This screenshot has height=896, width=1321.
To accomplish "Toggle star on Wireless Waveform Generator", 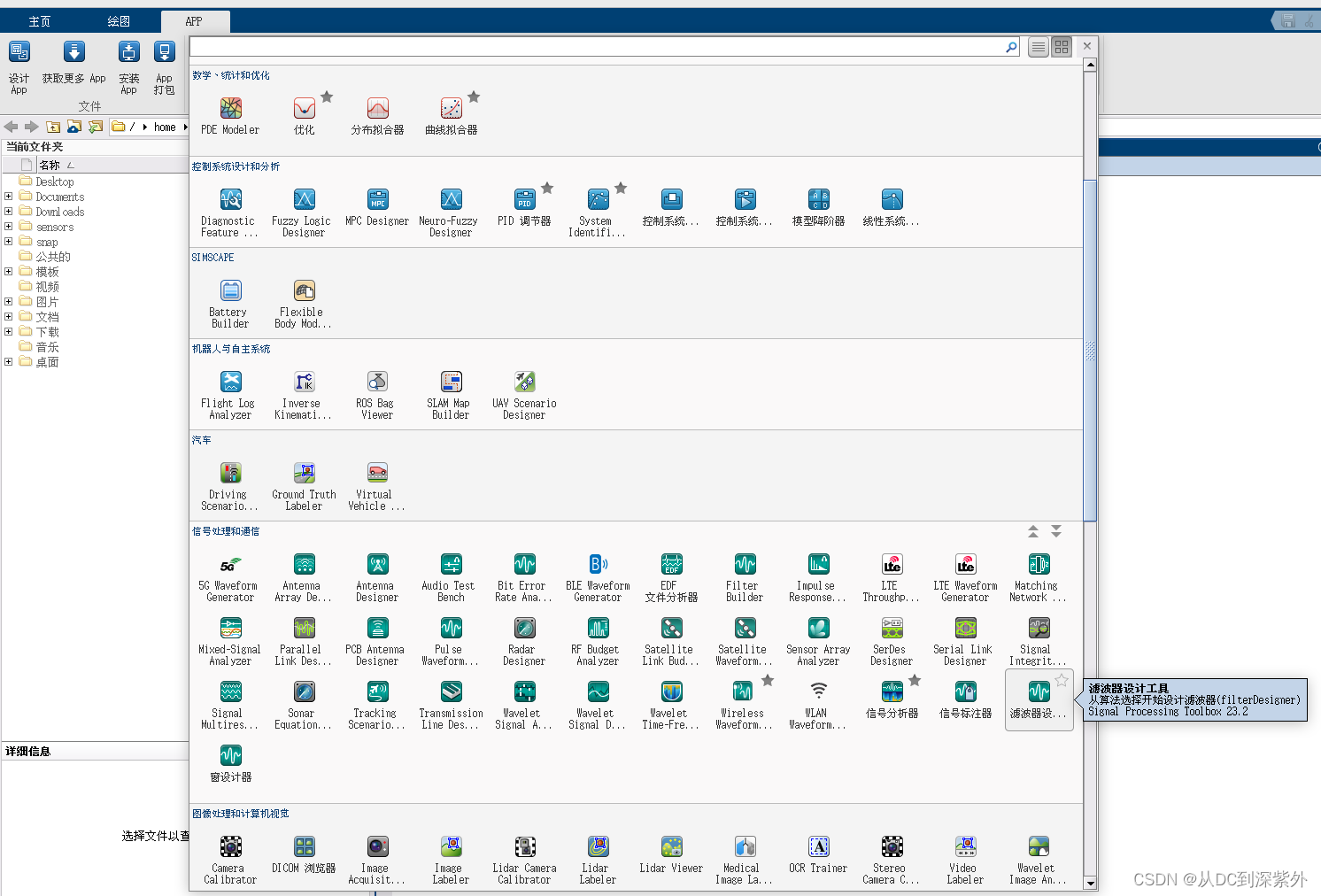I will [x=768, y=680].
